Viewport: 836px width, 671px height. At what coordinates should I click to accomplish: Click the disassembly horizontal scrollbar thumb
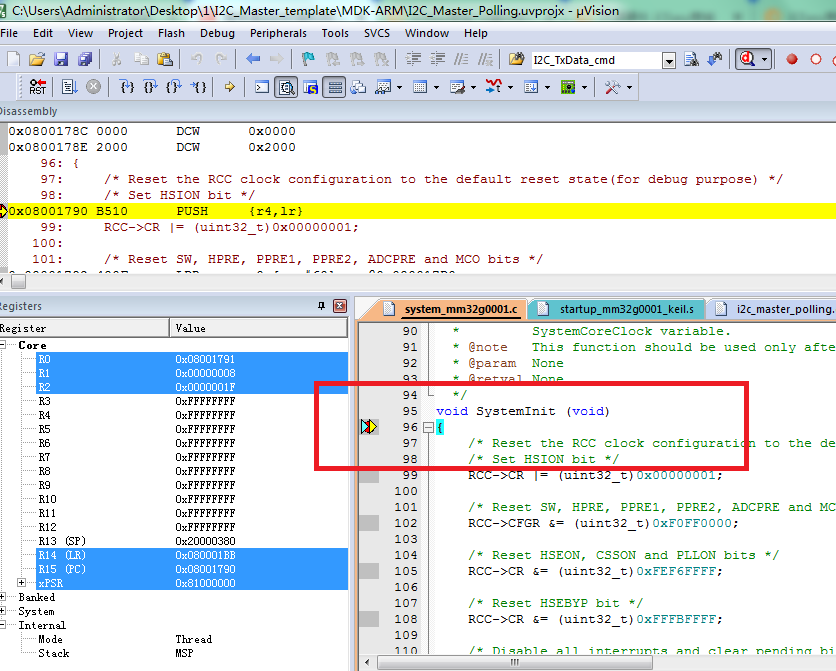click(18, 282)
